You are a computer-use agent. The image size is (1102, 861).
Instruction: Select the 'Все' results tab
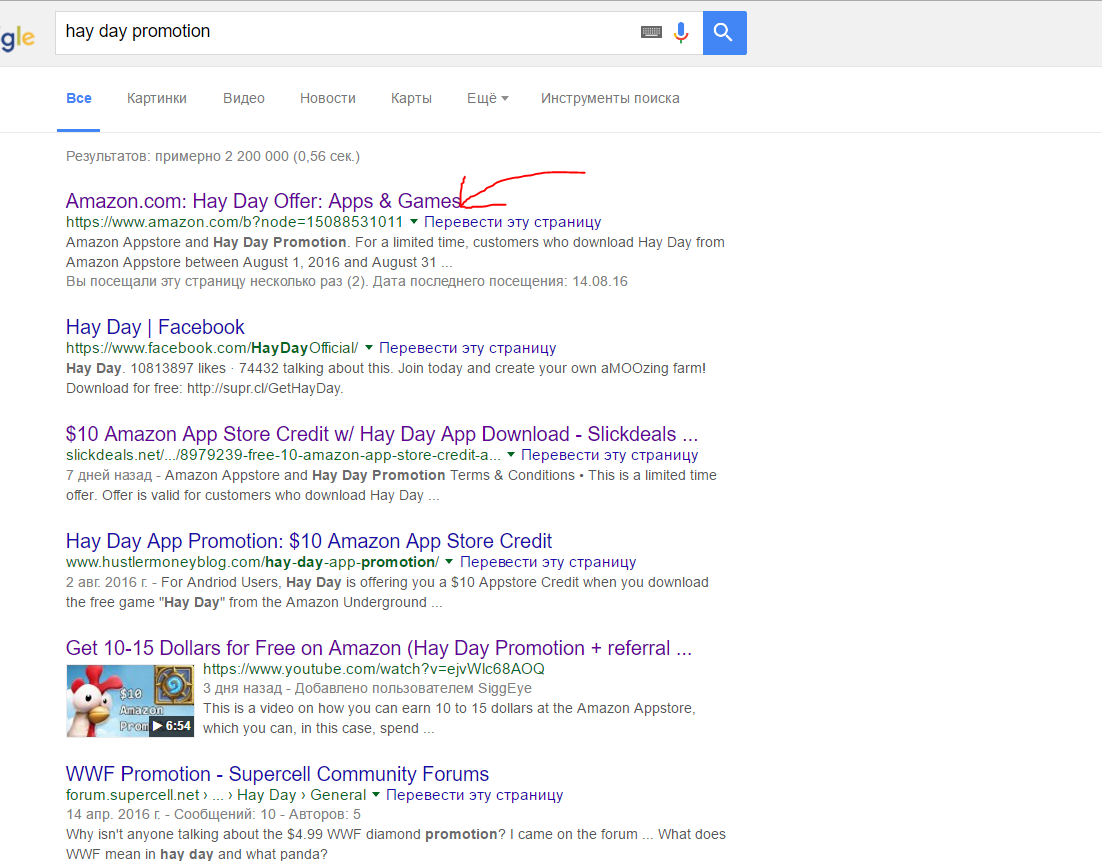pyautogui.click(x=79, y=98)
